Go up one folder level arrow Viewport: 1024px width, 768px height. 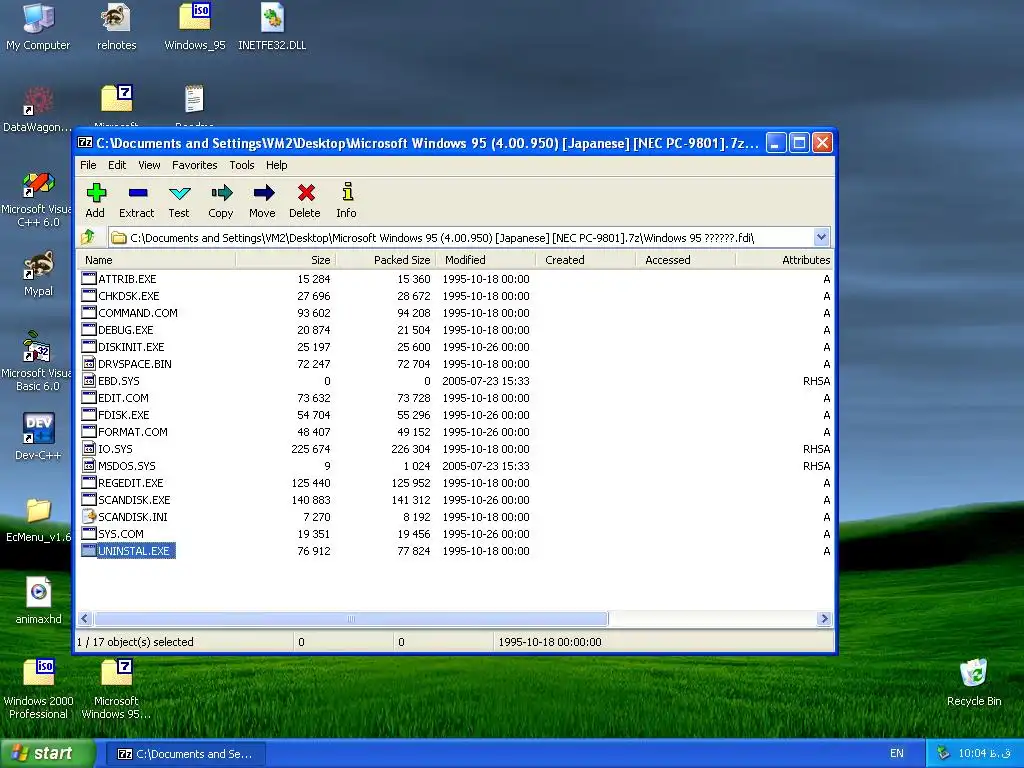point(89,237)
